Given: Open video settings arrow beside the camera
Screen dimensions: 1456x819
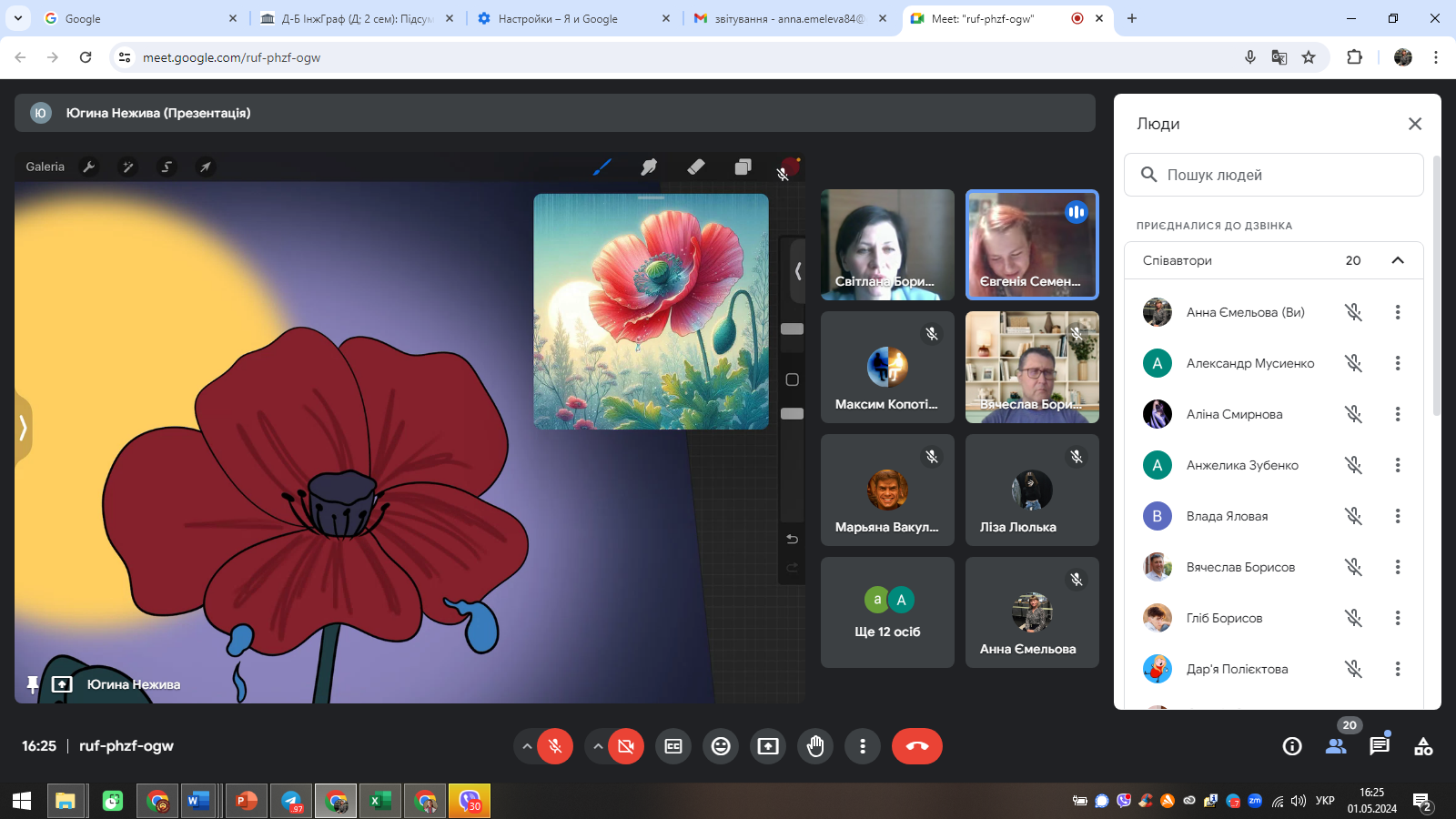Looking at the screenshot, I should tap(597, 746).
